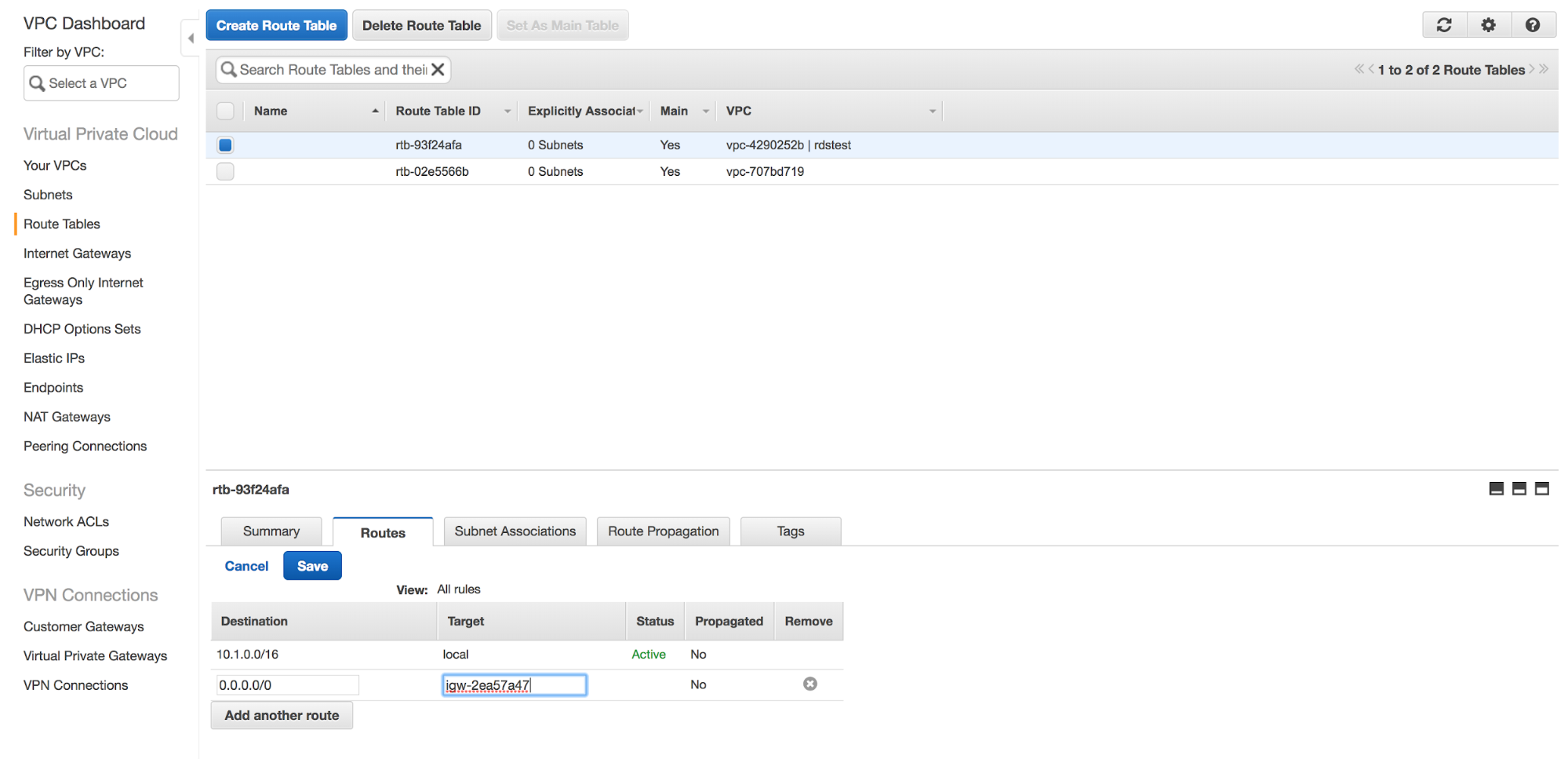Open the settings gear icon

[1488, 25]
